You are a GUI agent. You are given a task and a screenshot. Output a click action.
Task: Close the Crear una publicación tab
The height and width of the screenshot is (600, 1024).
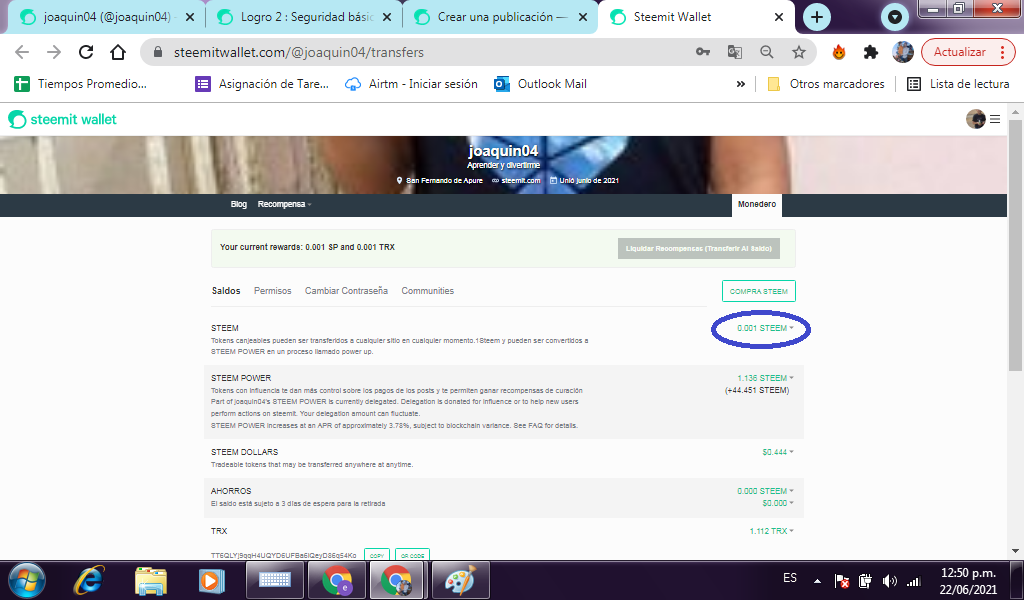583,18
